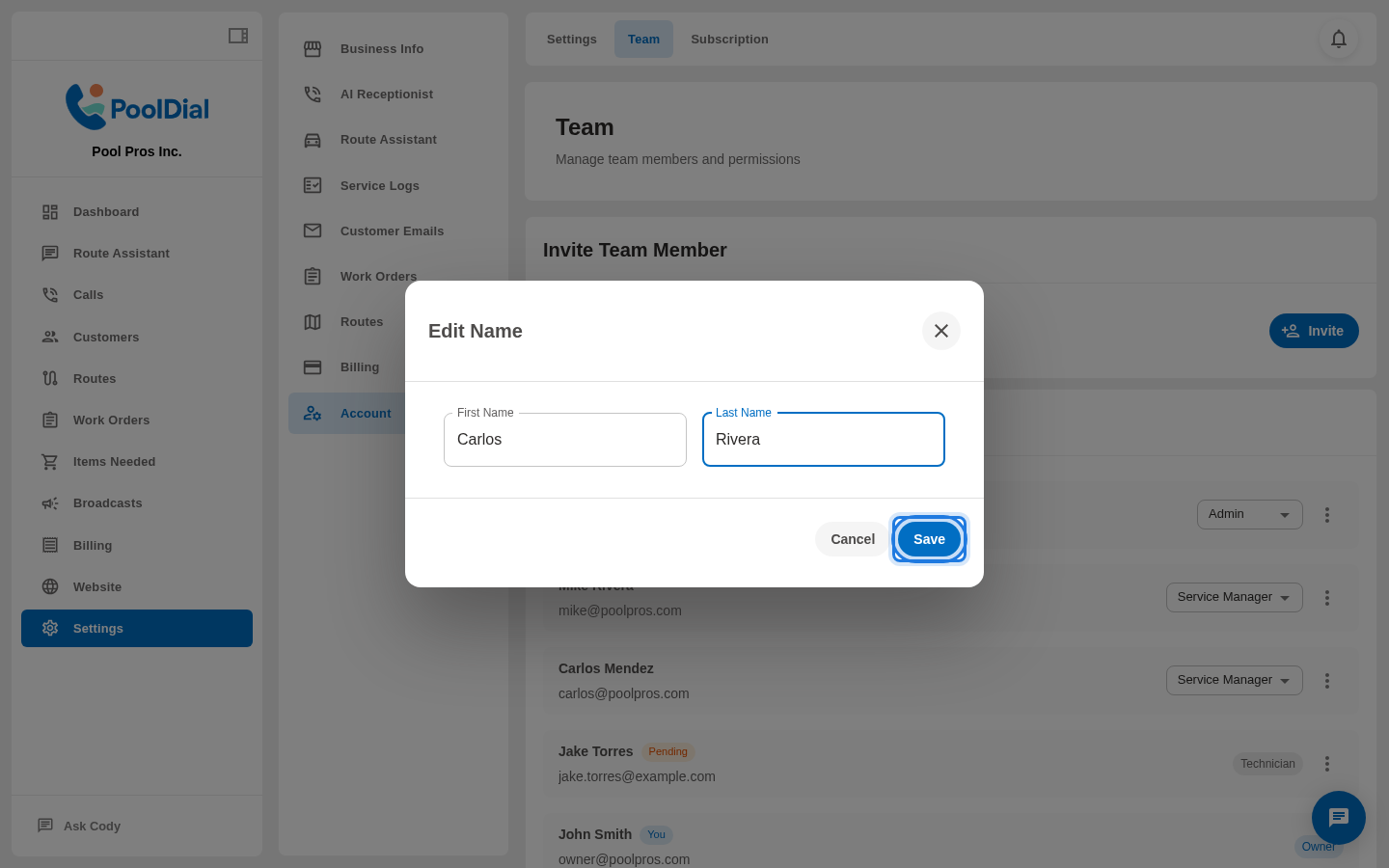Click the Invite button
This screenshot has height=868, width=1389.
pos(1314,331)
